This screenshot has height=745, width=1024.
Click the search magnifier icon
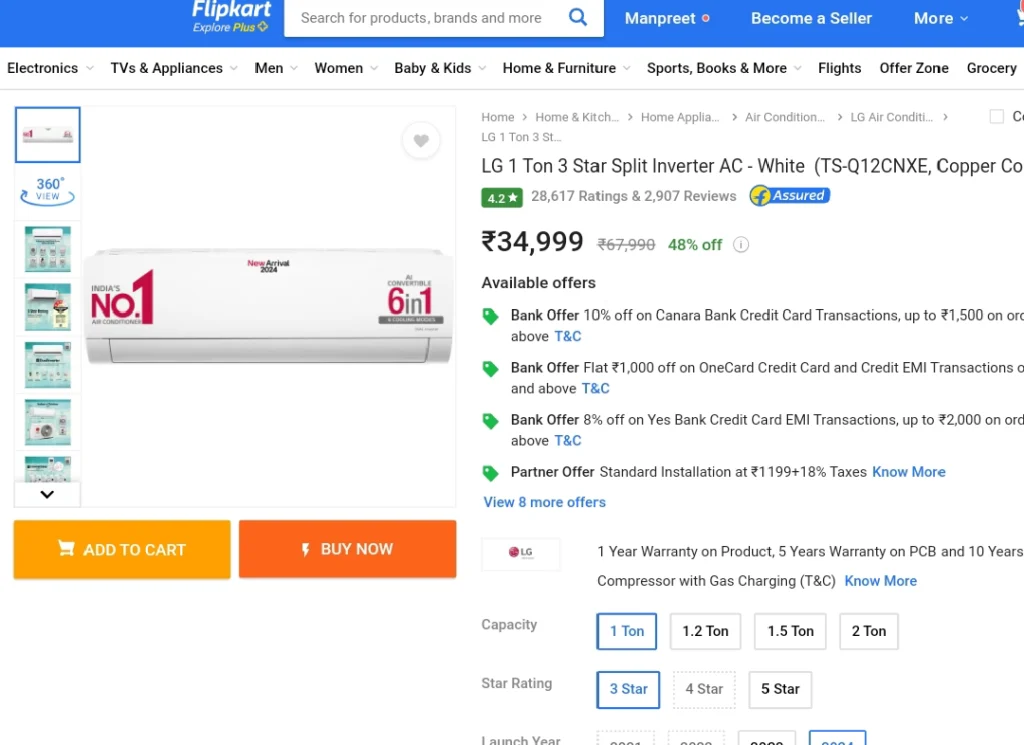pos(578,17)
